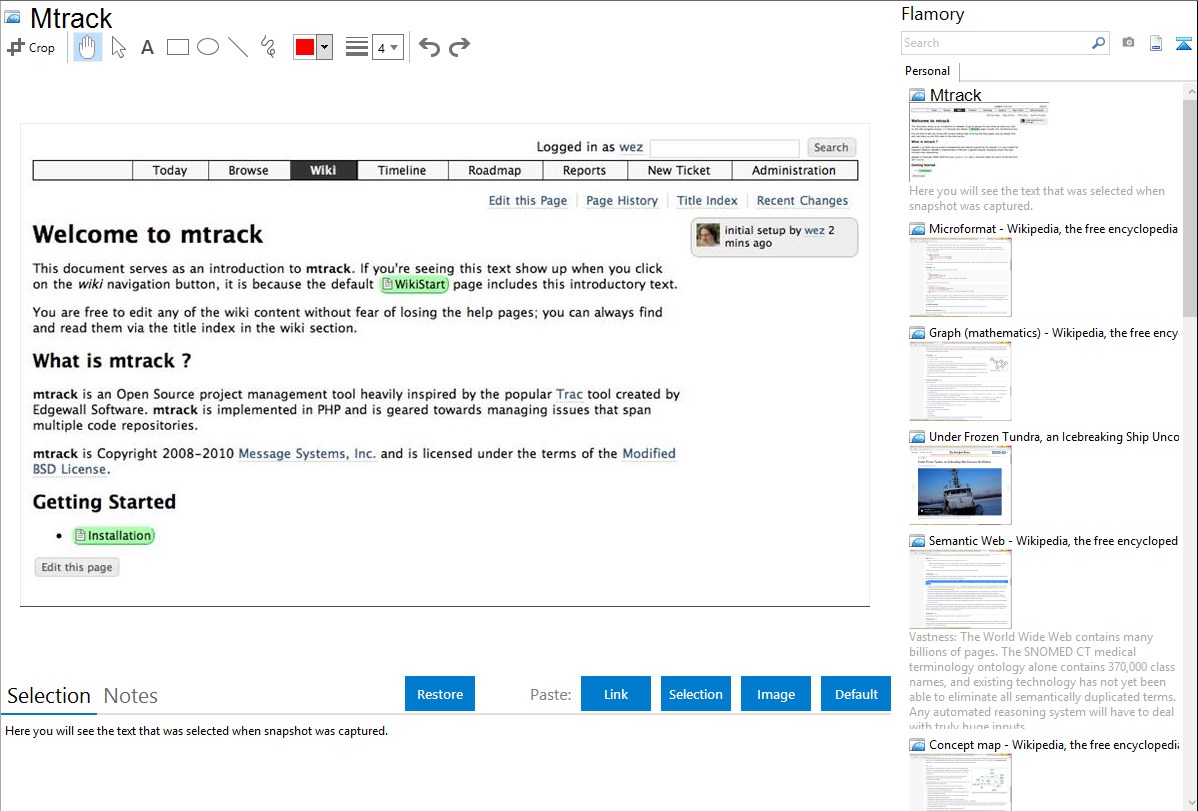The width and height of the screenshot is (1198, 811).
Task: Click the document icon beside the camera
Action: pos(1156,43)
